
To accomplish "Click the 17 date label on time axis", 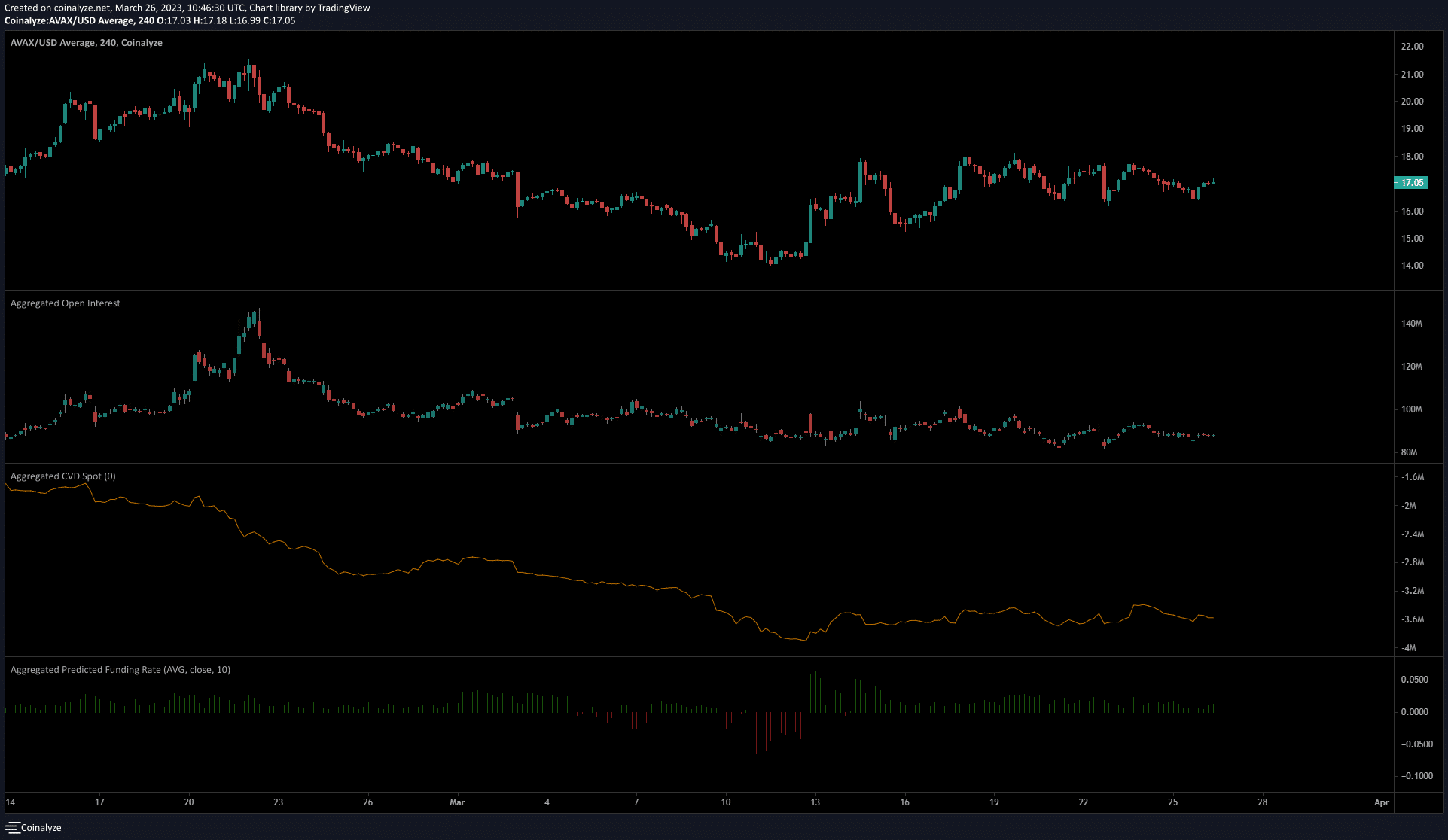I will [x=99, y=802].
